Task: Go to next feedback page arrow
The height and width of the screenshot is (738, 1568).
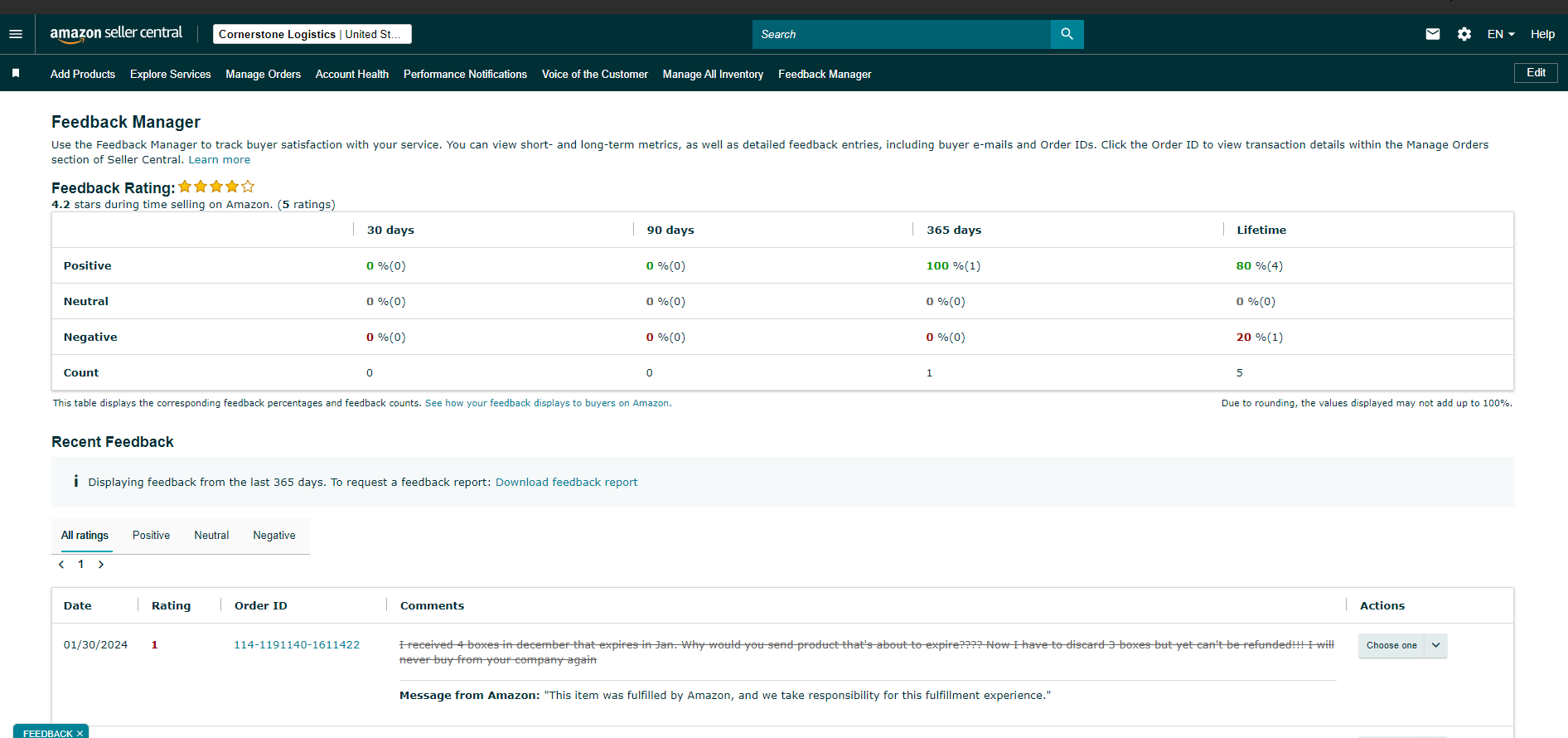Action: pos(101,565)
